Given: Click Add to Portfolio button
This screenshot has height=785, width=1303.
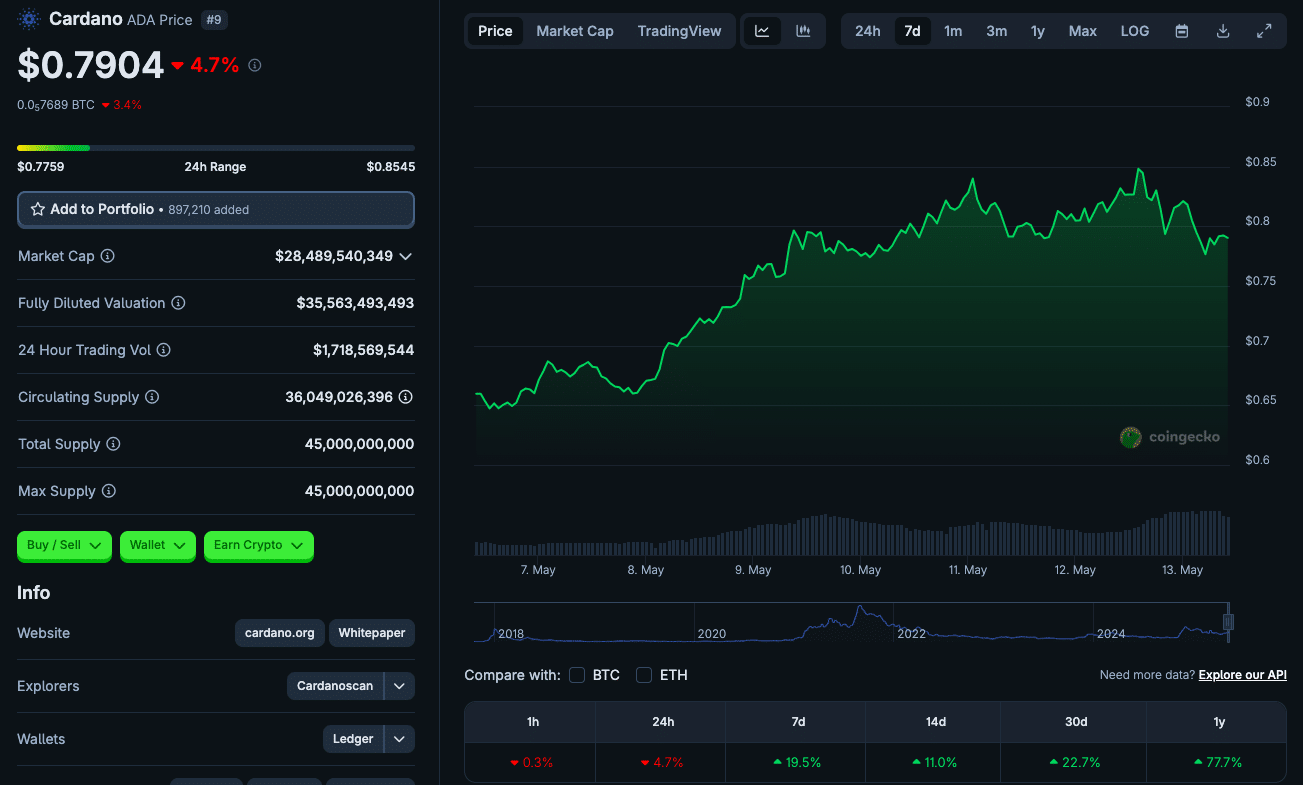Looking at the screenshot, I should click(x=216, y=210).
